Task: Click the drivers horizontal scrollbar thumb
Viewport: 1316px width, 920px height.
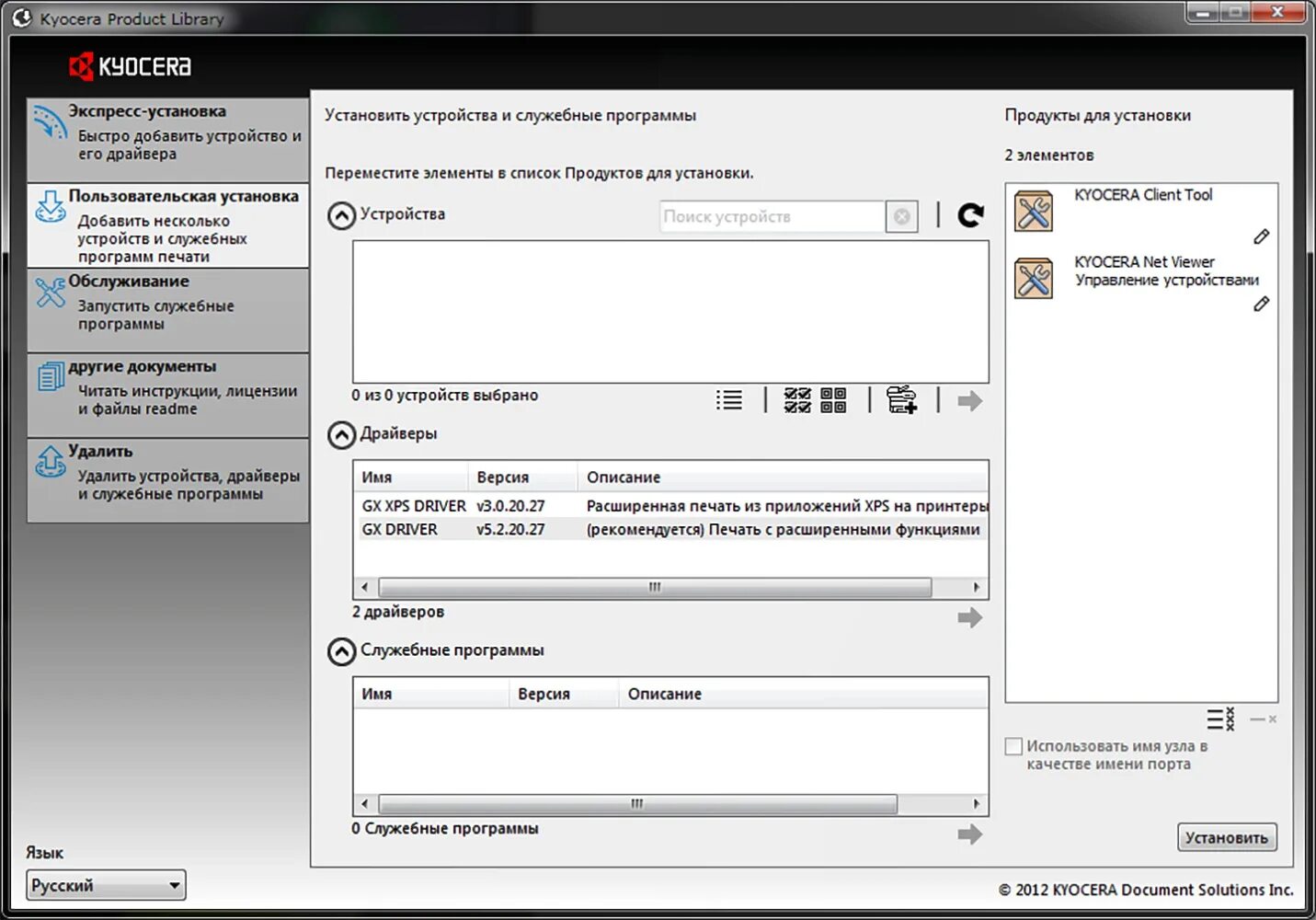Action: coord(655,587)
